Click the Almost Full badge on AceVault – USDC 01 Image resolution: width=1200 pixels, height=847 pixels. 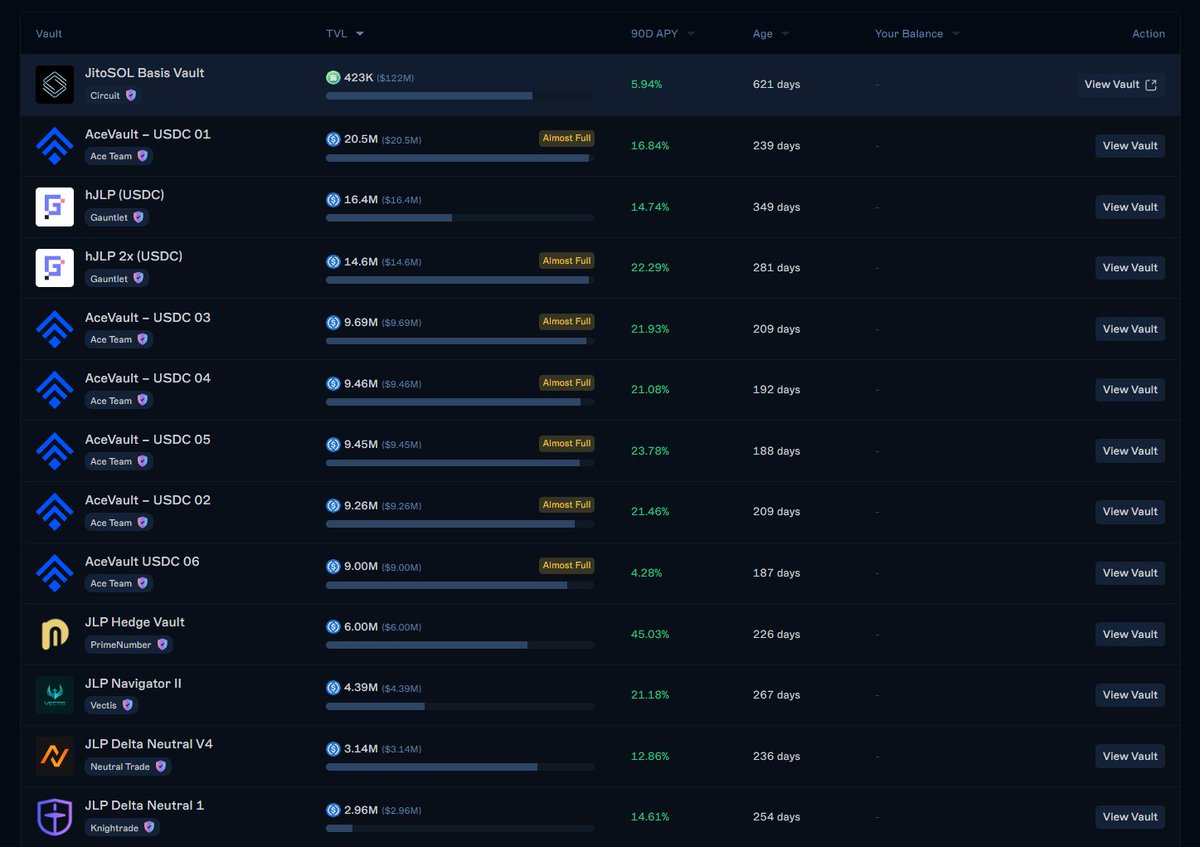point(566,138)
